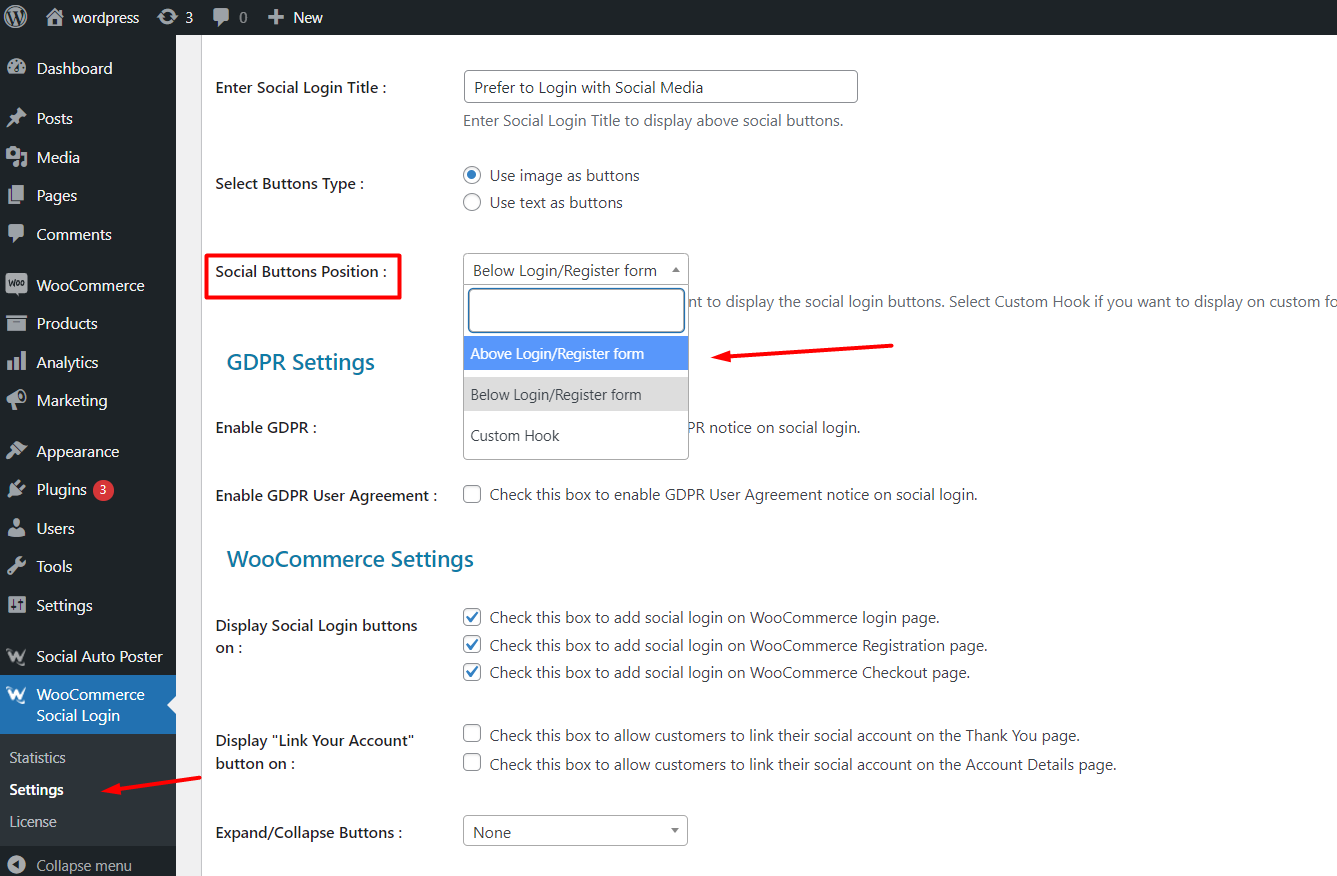
Task: Click the Settings sliders icon in sidebar
Action: (16, 605)
